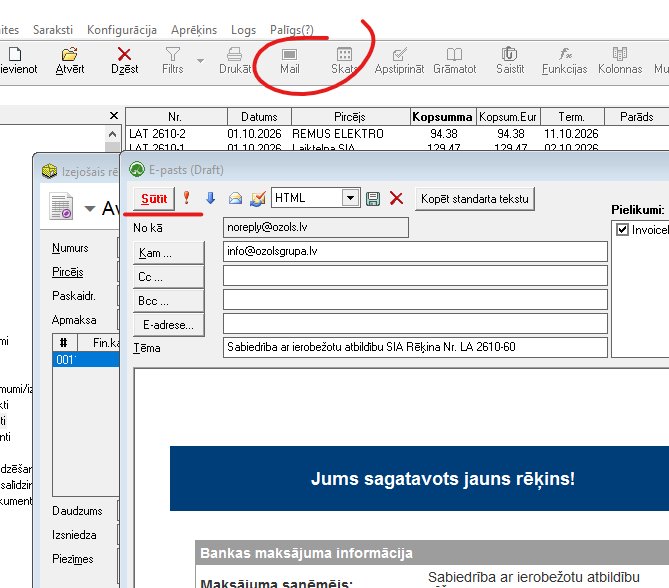The image size is (669, 588).
Task: Click the Kam ... recipient button
Action: (169, 253)
